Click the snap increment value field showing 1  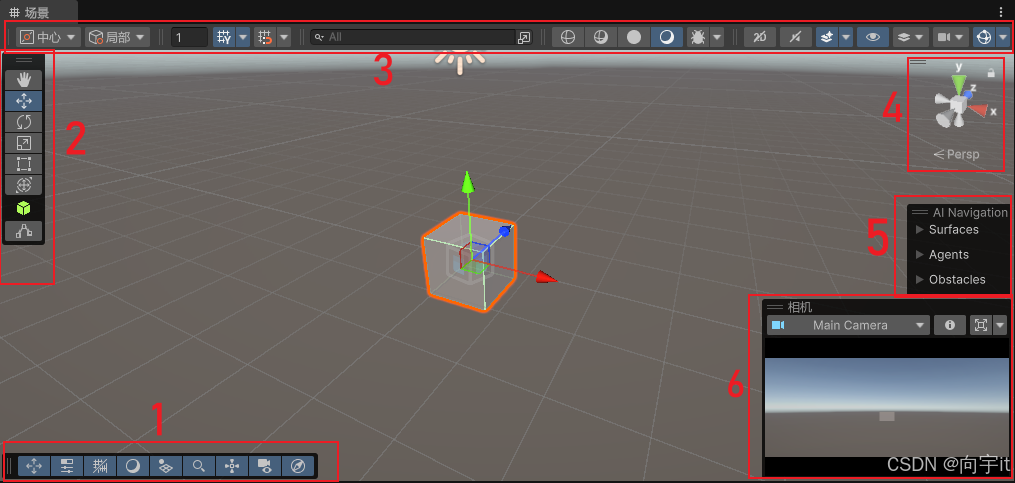tap(189, 37)
